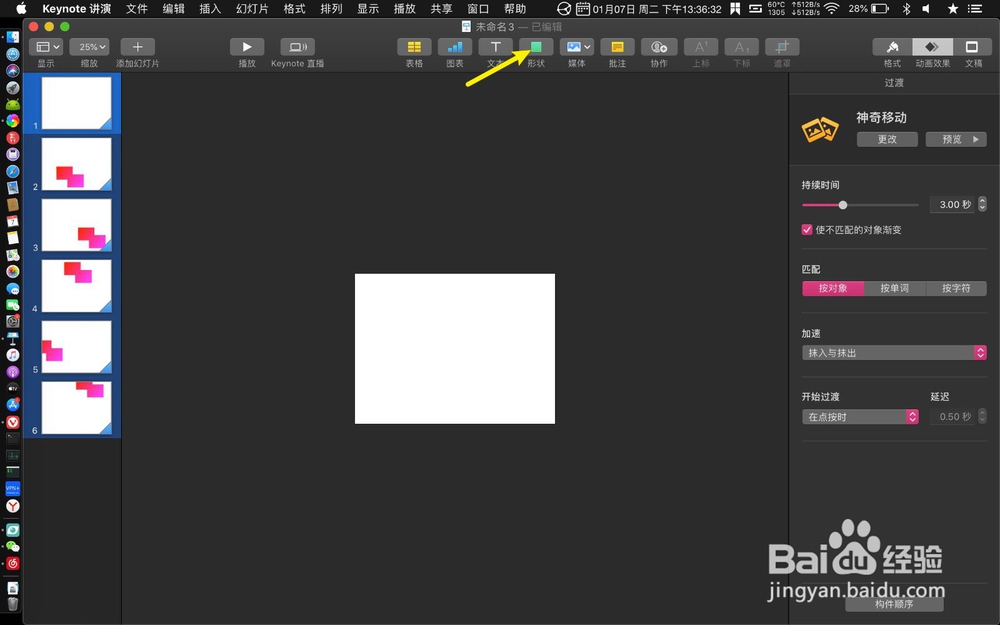Open the 媒体 media dropdown
The height and width of the screenshot is (625, 1000).
(577, 47)
